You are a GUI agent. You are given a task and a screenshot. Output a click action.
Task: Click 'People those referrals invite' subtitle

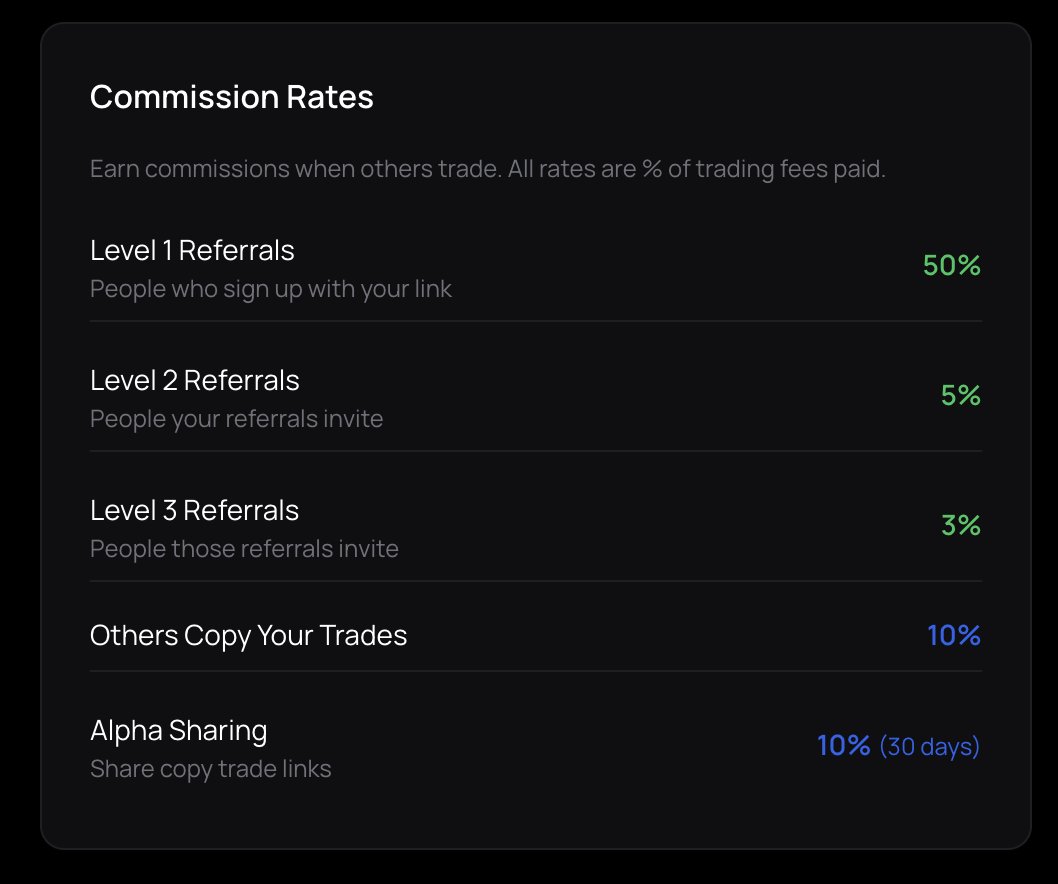click(x=244, y=549)
